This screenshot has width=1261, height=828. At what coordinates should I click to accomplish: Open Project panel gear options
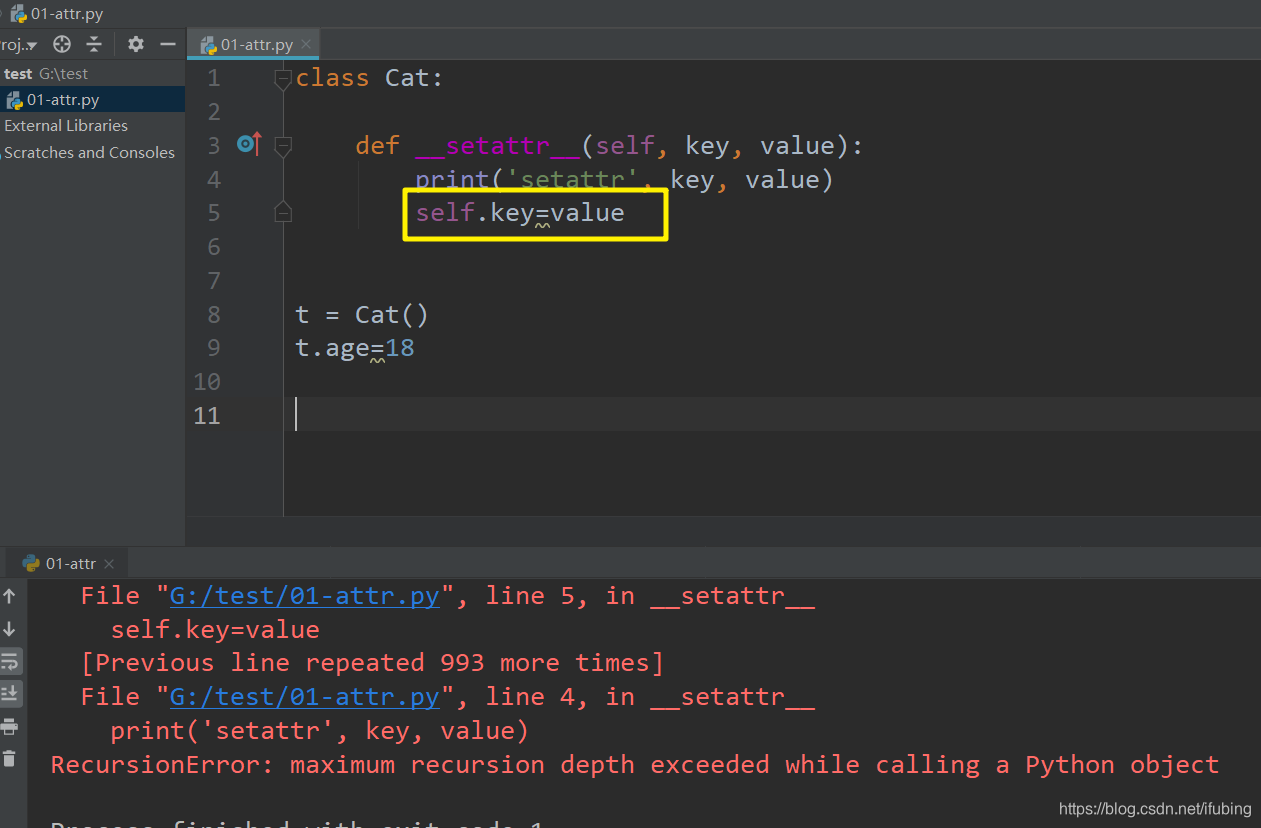[136, 44]
